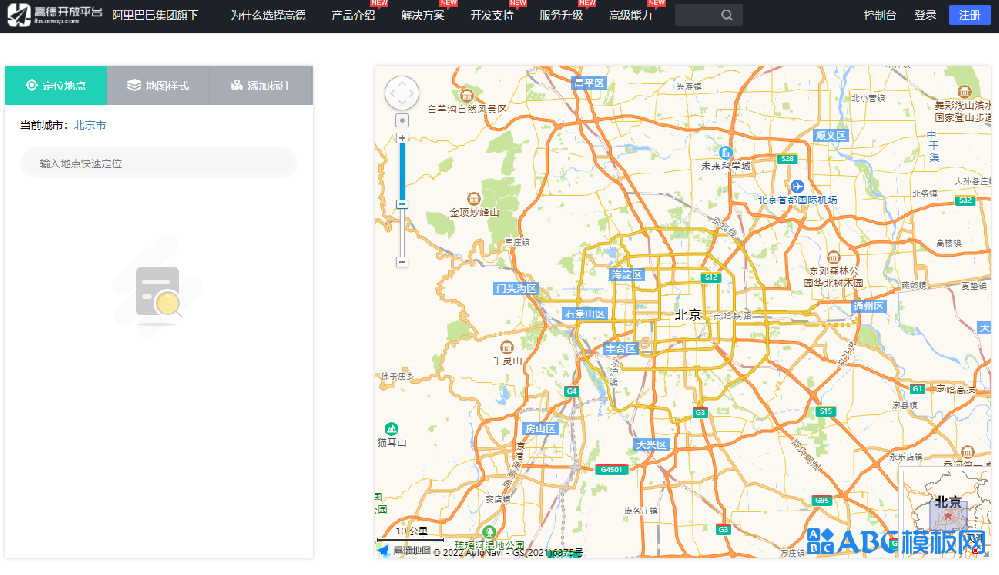999x575 pixels.
Task: Click the 未来科学城 marker icon
Action: pyautogui.click(x=725, y=153)
